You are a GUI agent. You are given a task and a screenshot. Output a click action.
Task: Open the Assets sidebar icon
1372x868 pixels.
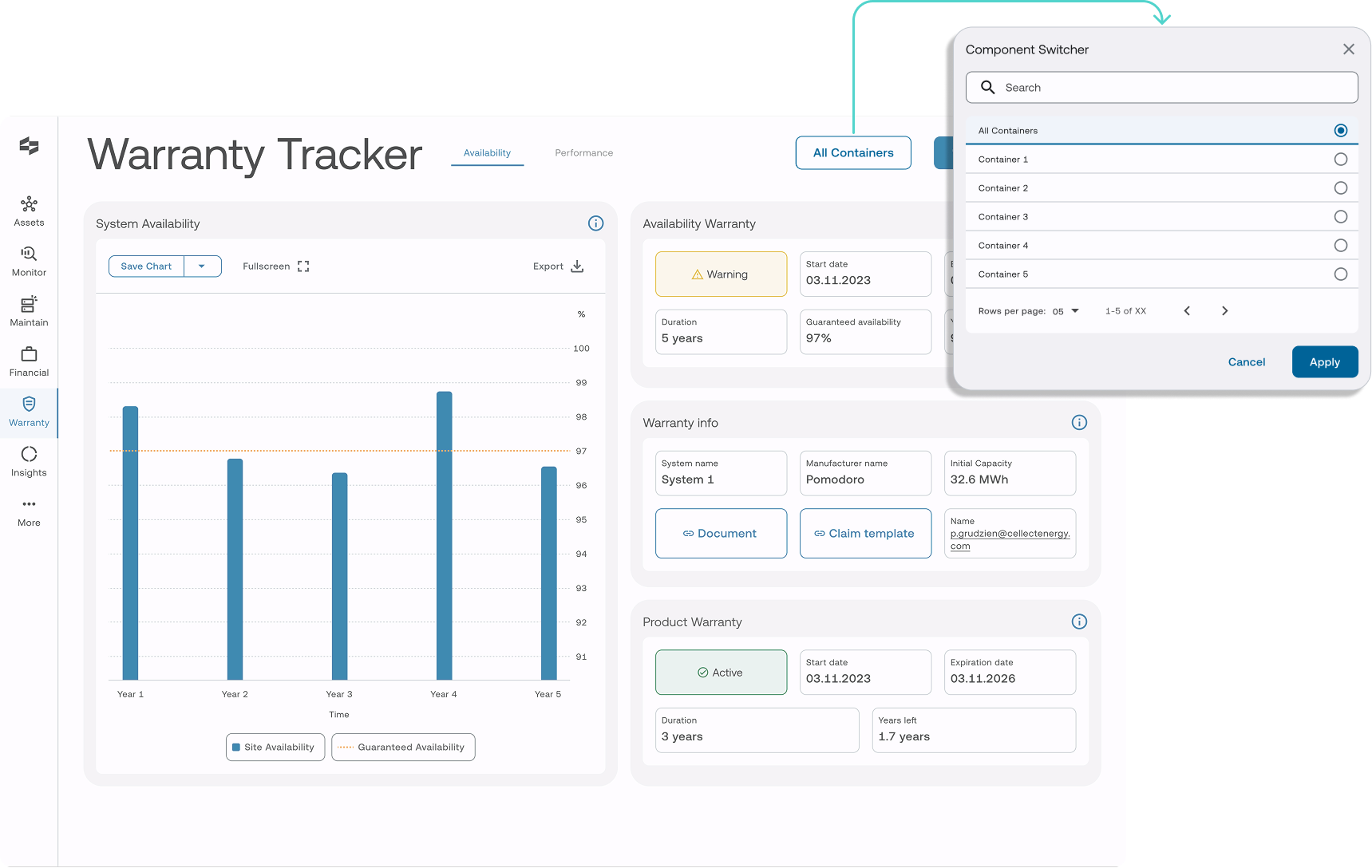(x=29, y=204)
